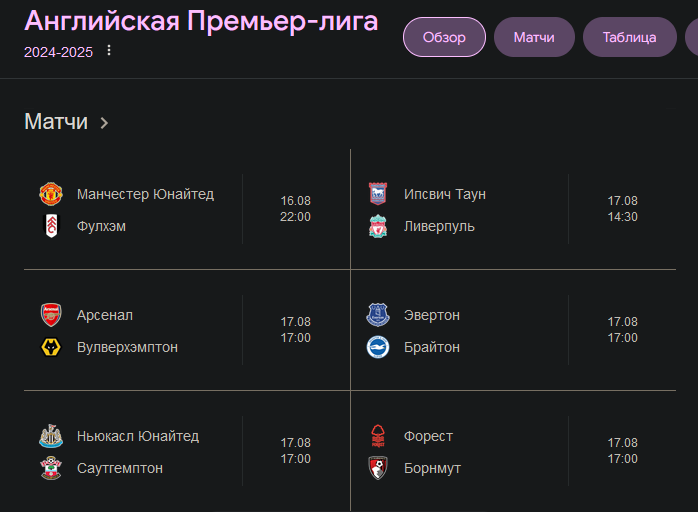Click match time of Everton vs Brighton
The height and width of the screenshot is (512, 698).
(x=623, y=330)
